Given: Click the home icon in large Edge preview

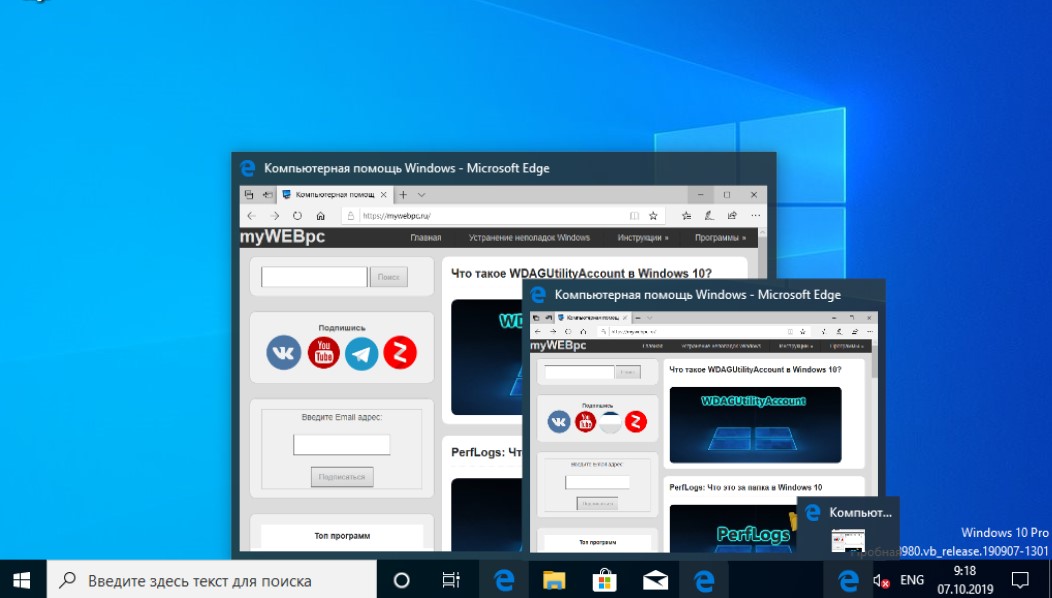Looking at the screenshot, I should [321, 215].
